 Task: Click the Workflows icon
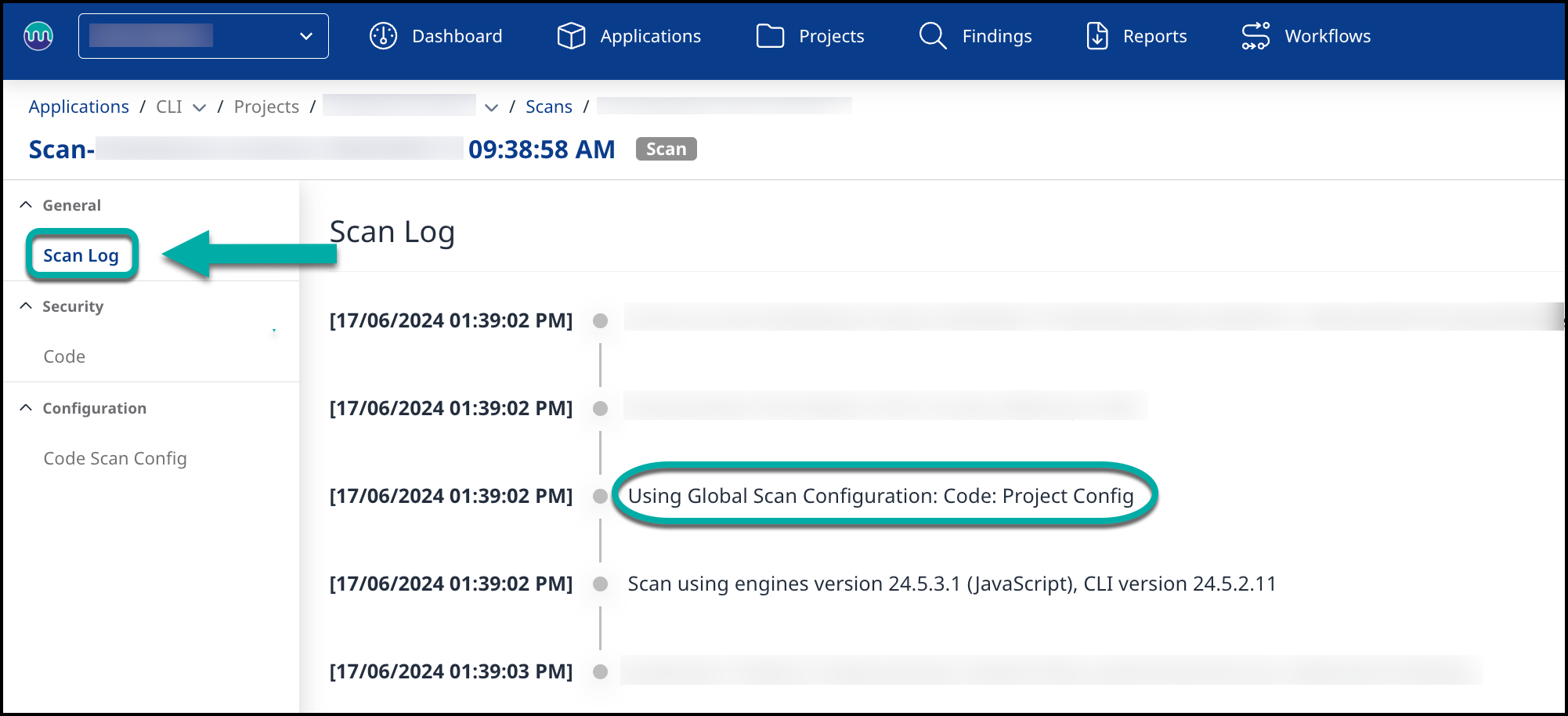pos(1255,36)
